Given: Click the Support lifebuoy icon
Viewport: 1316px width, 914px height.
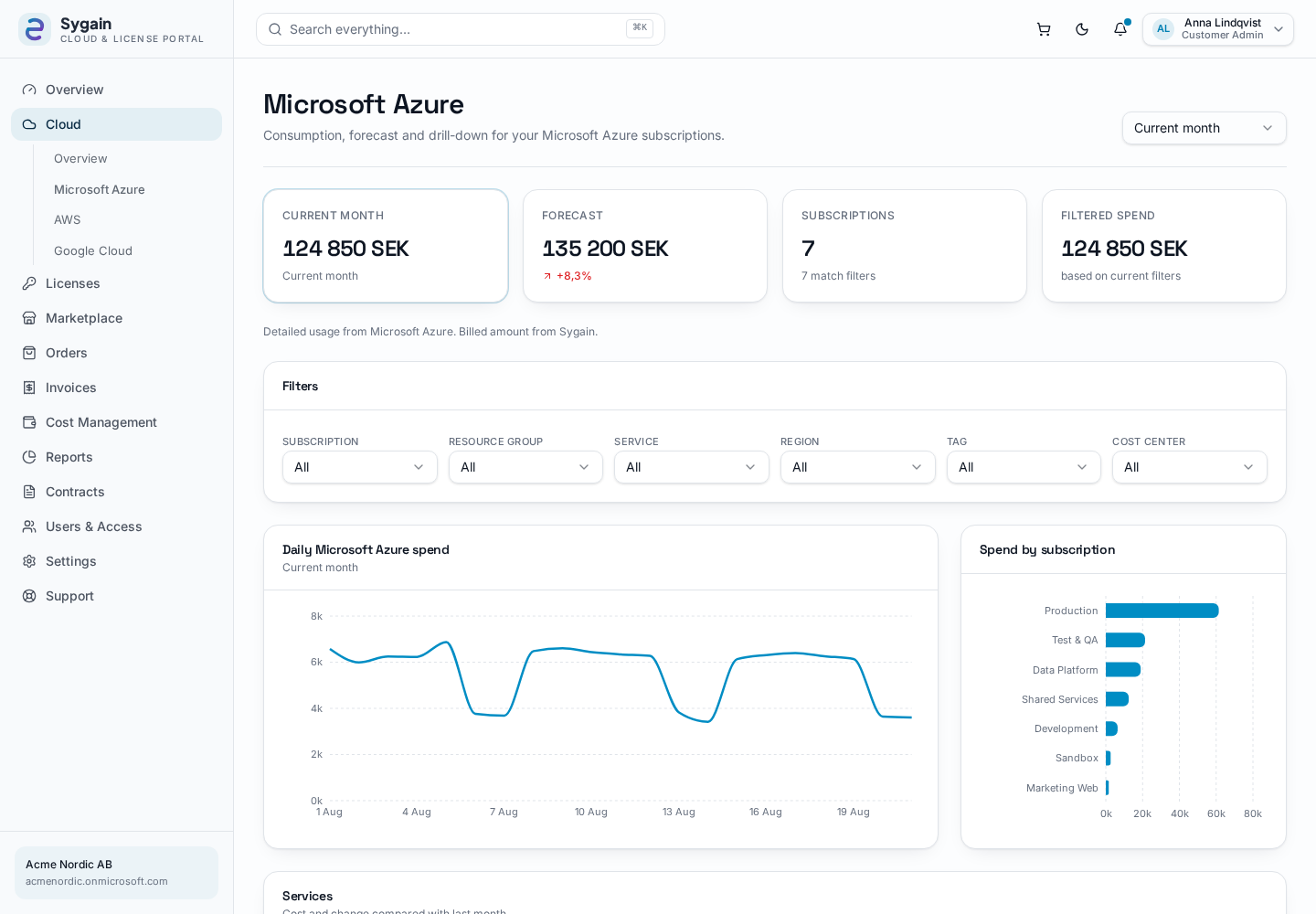Looking at the screenshot, I should point(29,596).
